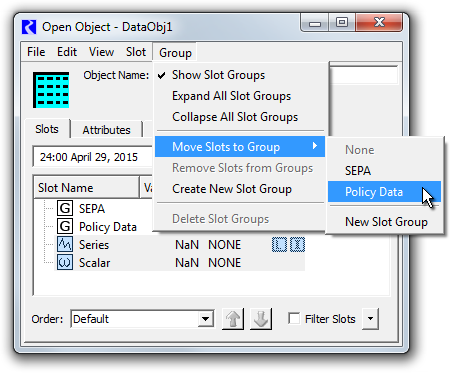Select the Series slot row

[180, 245]
